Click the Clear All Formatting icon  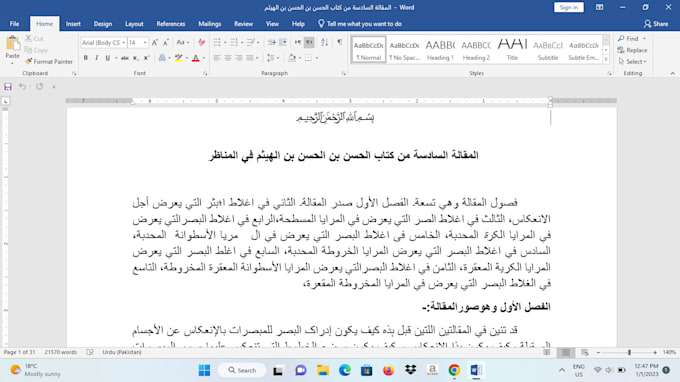pos(201,42)
